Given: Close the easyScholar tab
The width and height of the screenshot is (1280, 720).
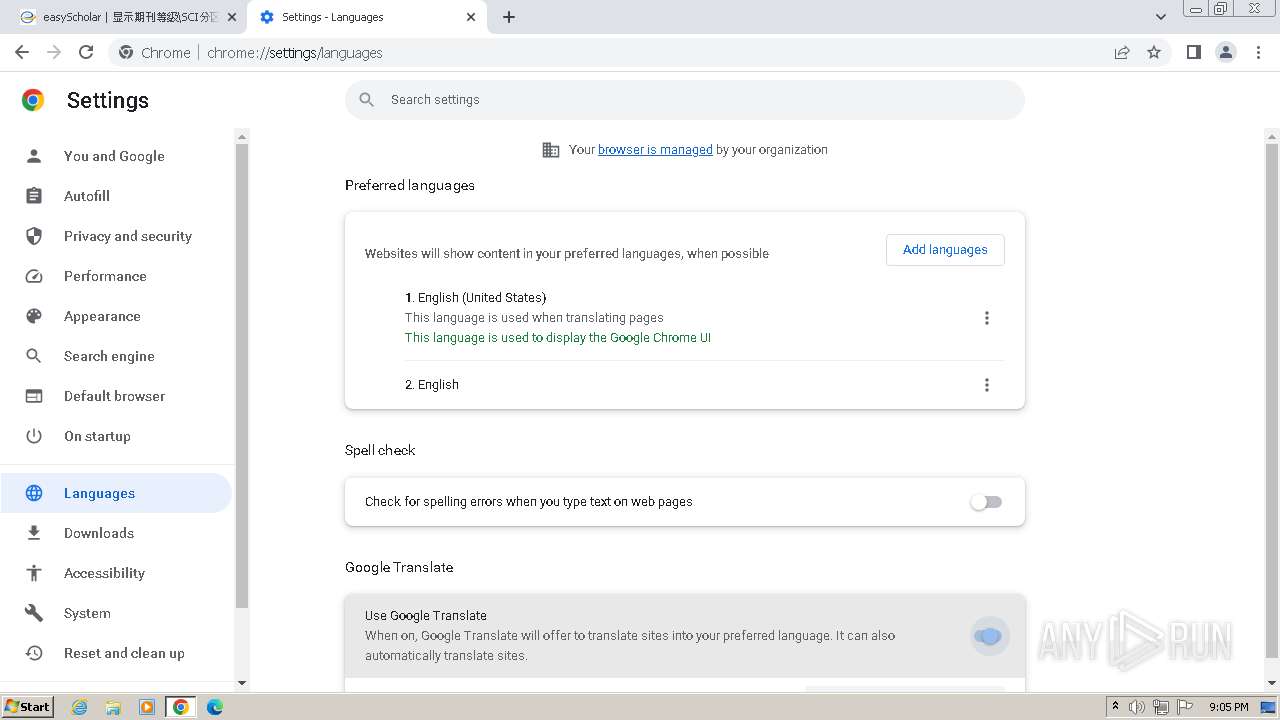Looking at the screenshot, I should [x=232, y=17].
